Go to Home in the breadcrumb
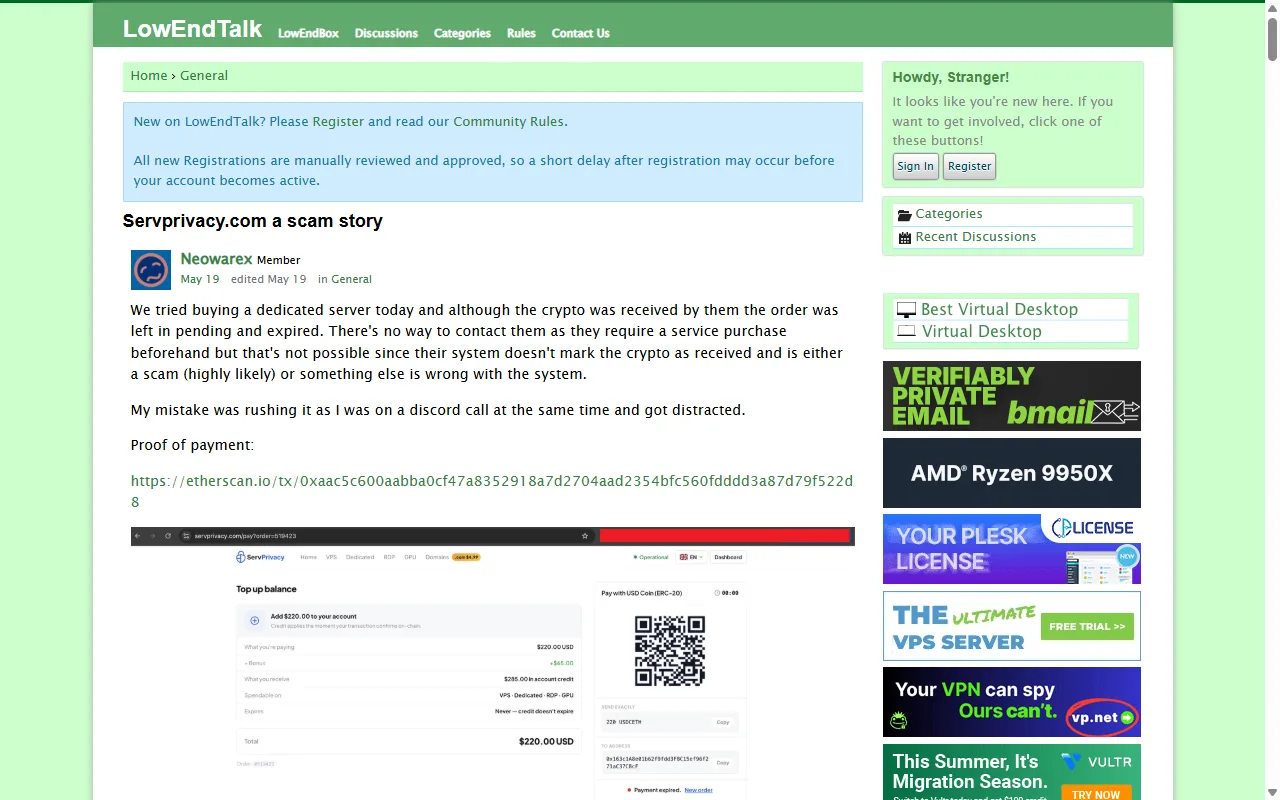The image size is (1280, 800). pyautogui.click(x=149, y=76)
